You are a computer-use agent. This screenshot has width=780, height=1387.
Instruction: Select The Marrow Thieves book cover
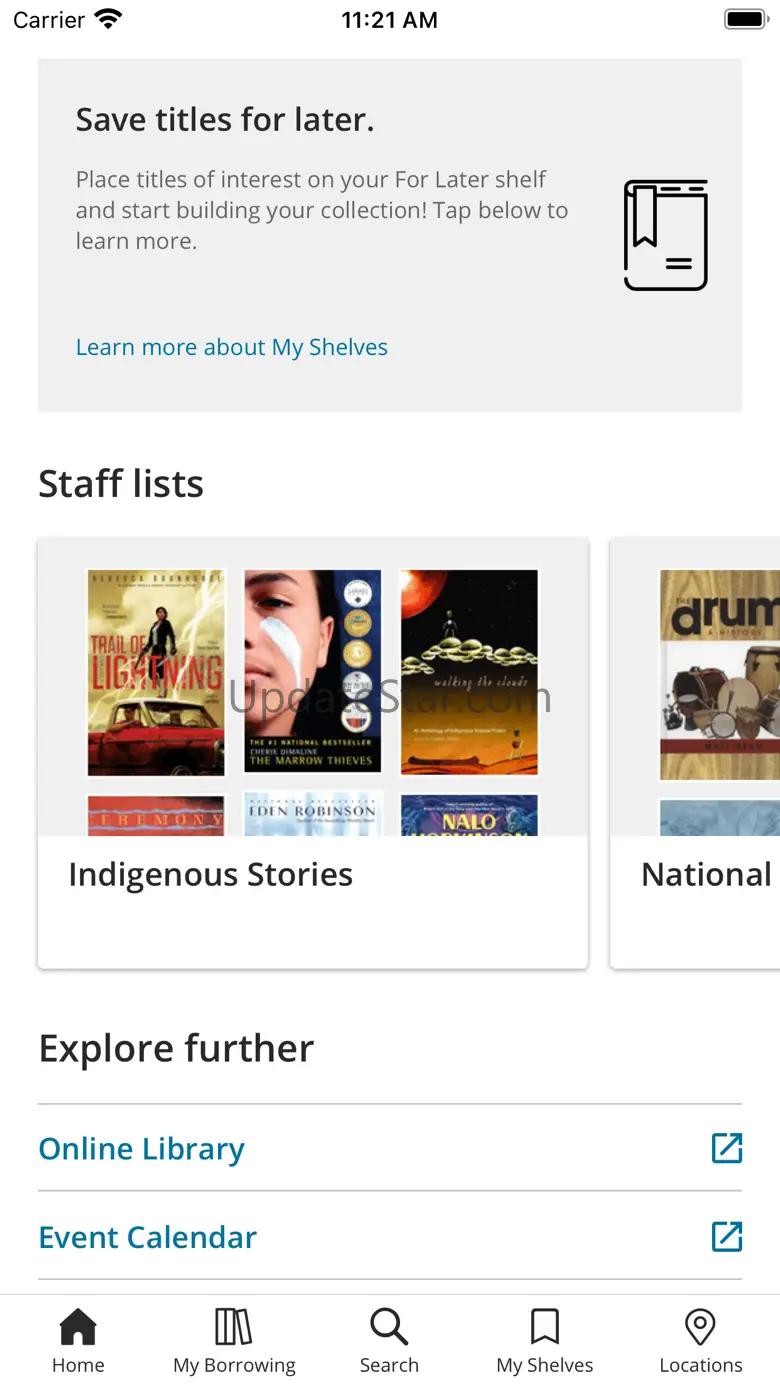pyautogui.click(x=312, y=671)
